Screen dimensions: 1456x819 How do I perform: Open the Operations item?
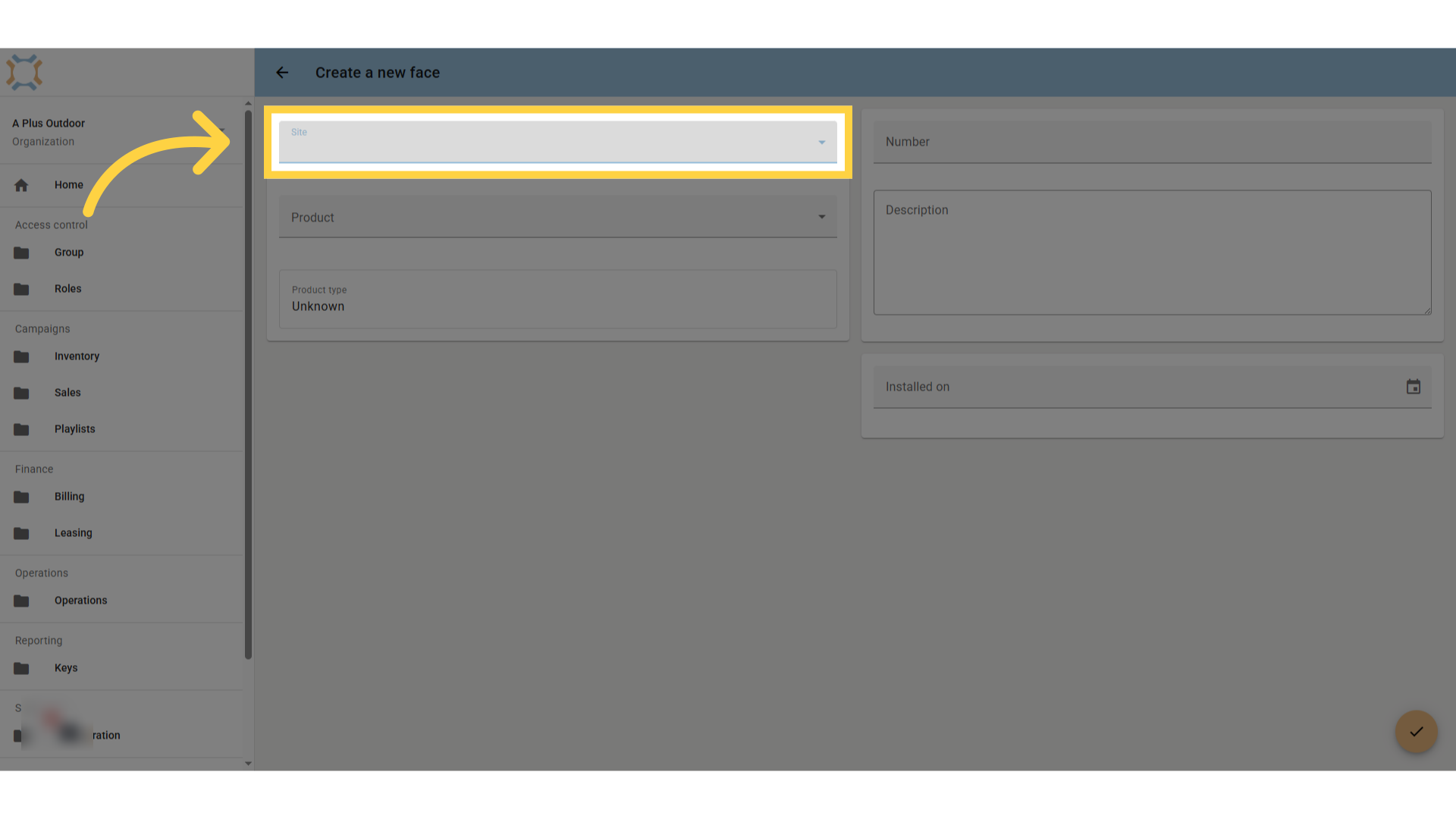point(80,601)
